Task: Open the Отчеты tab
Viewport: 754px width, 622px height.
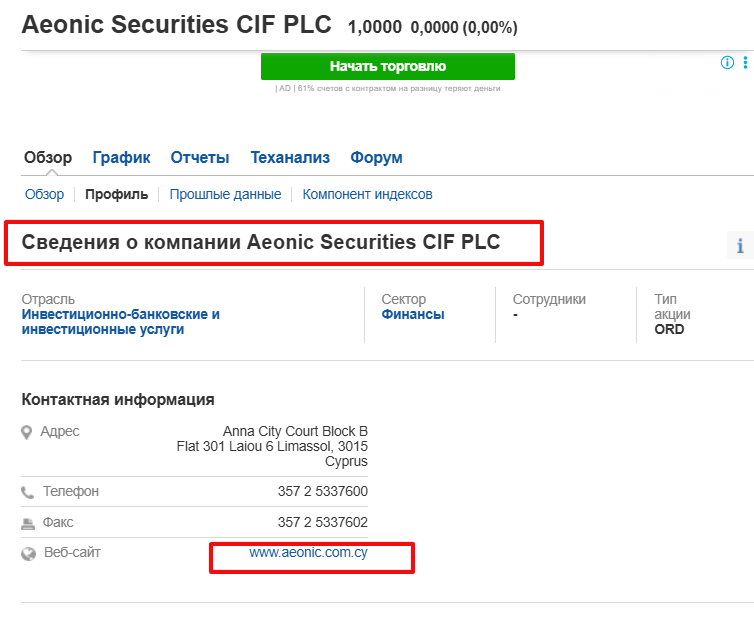Action: 200,158
